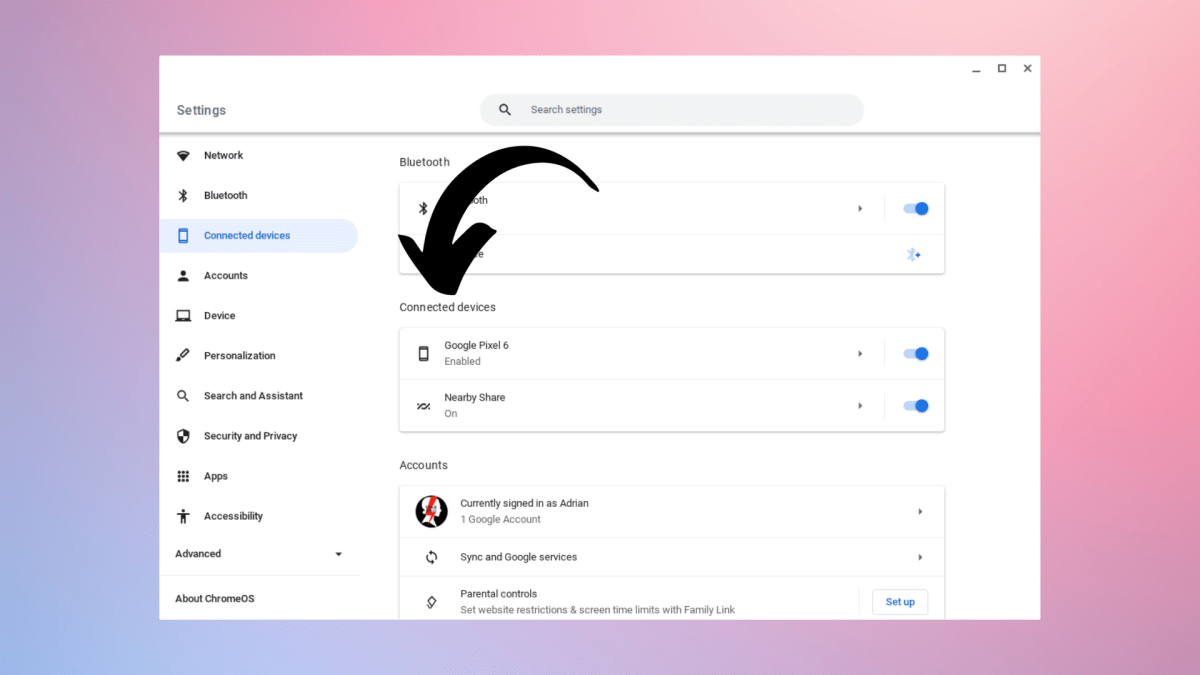
Task: Click the Sync and Google services sync icon
Action: (x=432, y=557)
